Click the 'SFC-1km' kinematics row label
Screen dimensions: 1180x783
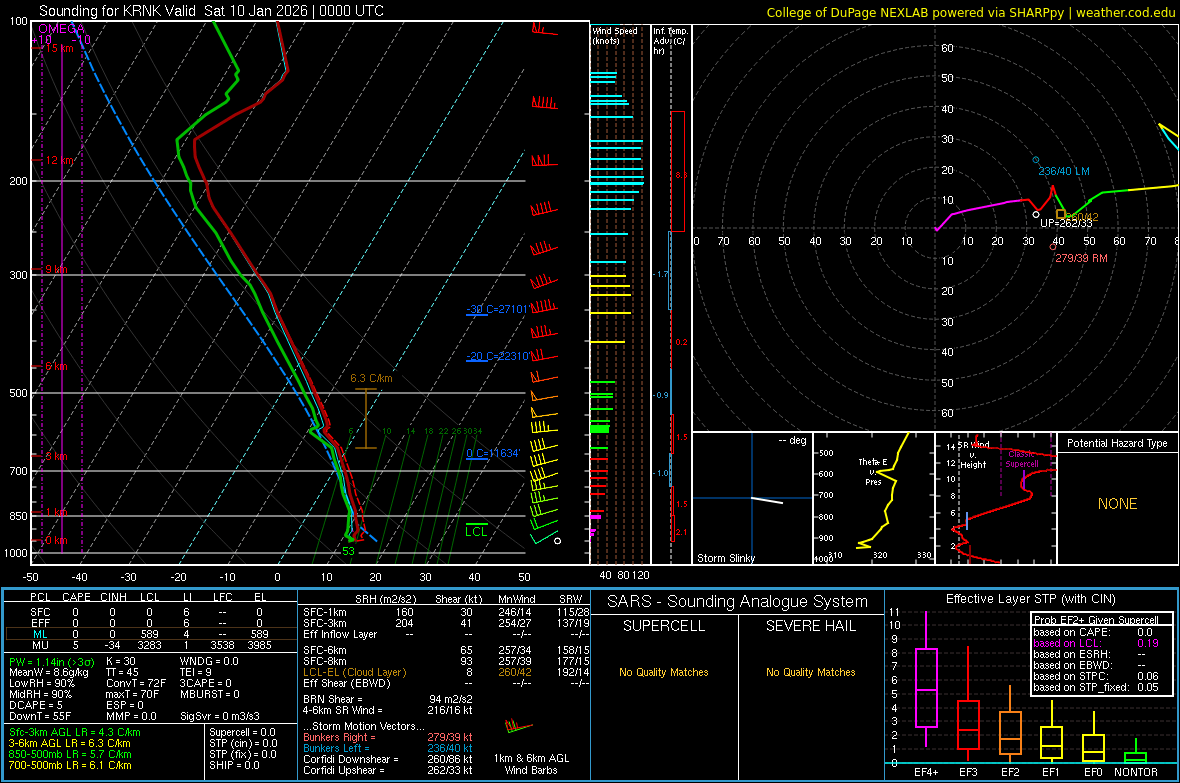[325, 612]
